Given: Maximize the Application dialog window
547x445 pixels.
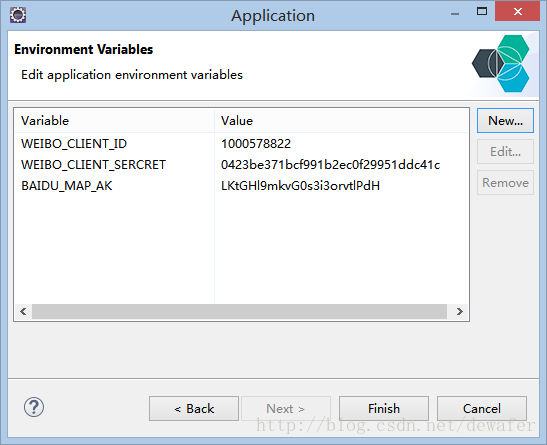Looking at the screenshot, I should click(x=482, y=12).
